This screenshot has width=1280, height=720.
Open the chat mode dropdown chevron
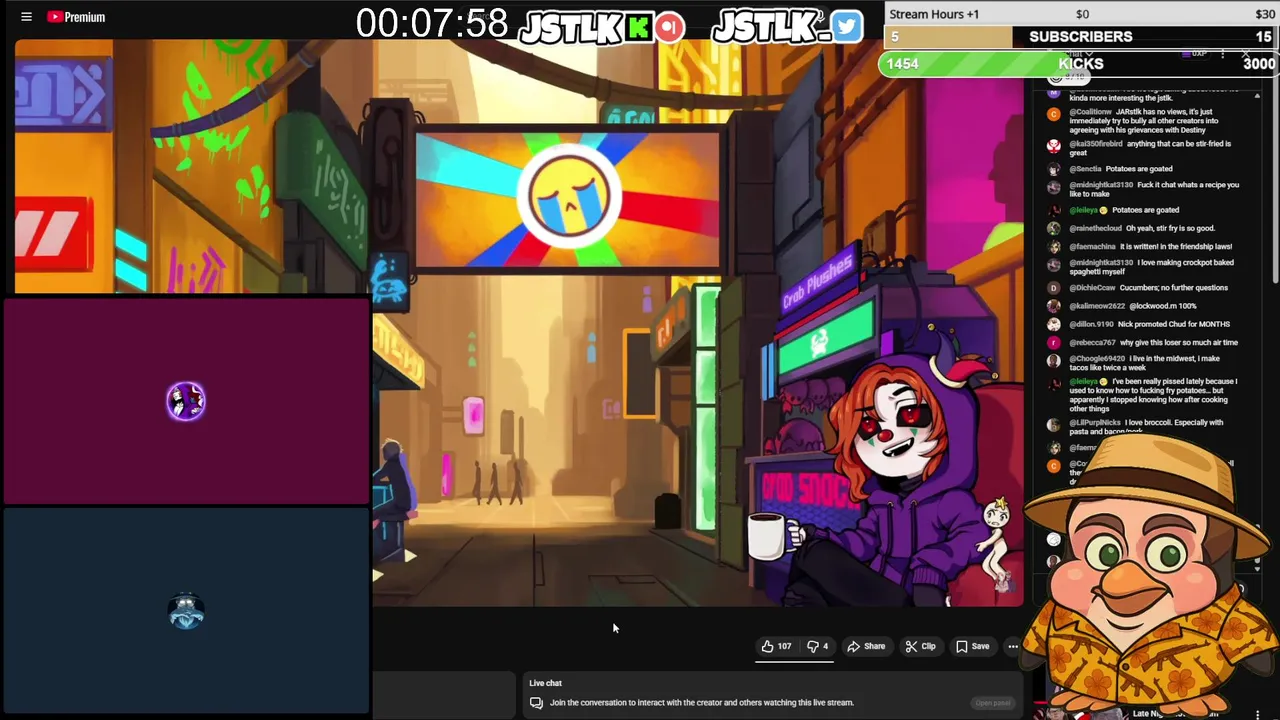point(1088,53)
